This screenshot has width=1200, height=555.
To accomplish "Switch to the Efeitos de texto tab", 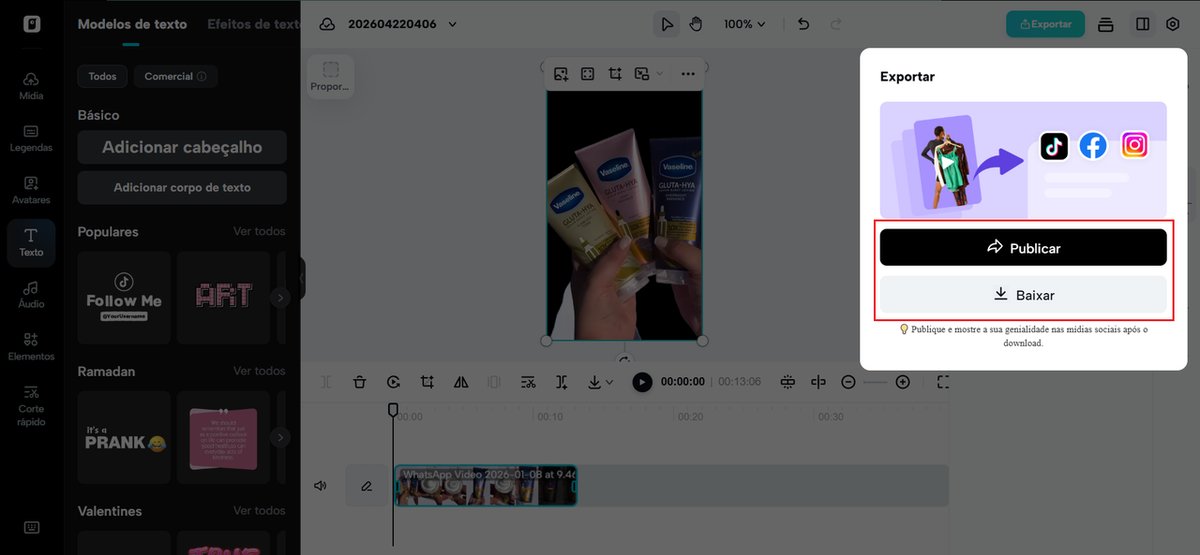I will pos(254,24).
